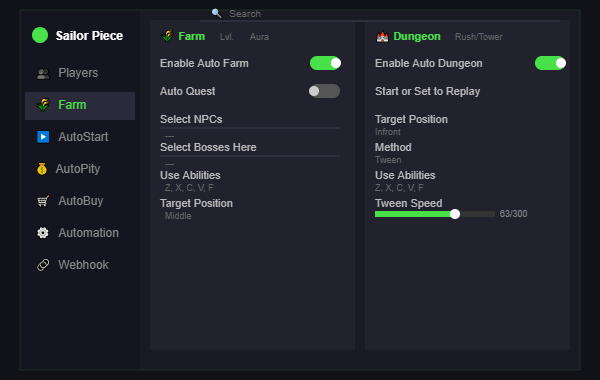Switch to the Rush/Tower tab
This screenshot has height=380, width=600.
pyautogui.click(x=478, y=37)
